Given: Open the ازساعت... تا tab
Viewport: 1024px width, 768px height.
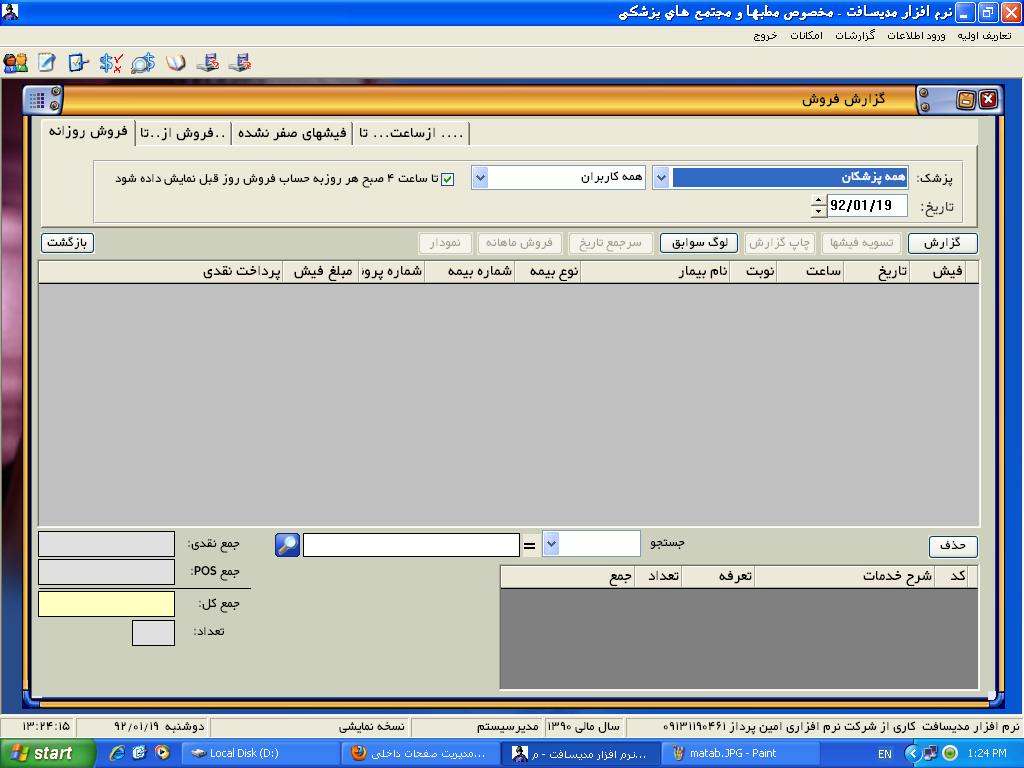Looking at the screenshot, I should click(x=411, y=134).
